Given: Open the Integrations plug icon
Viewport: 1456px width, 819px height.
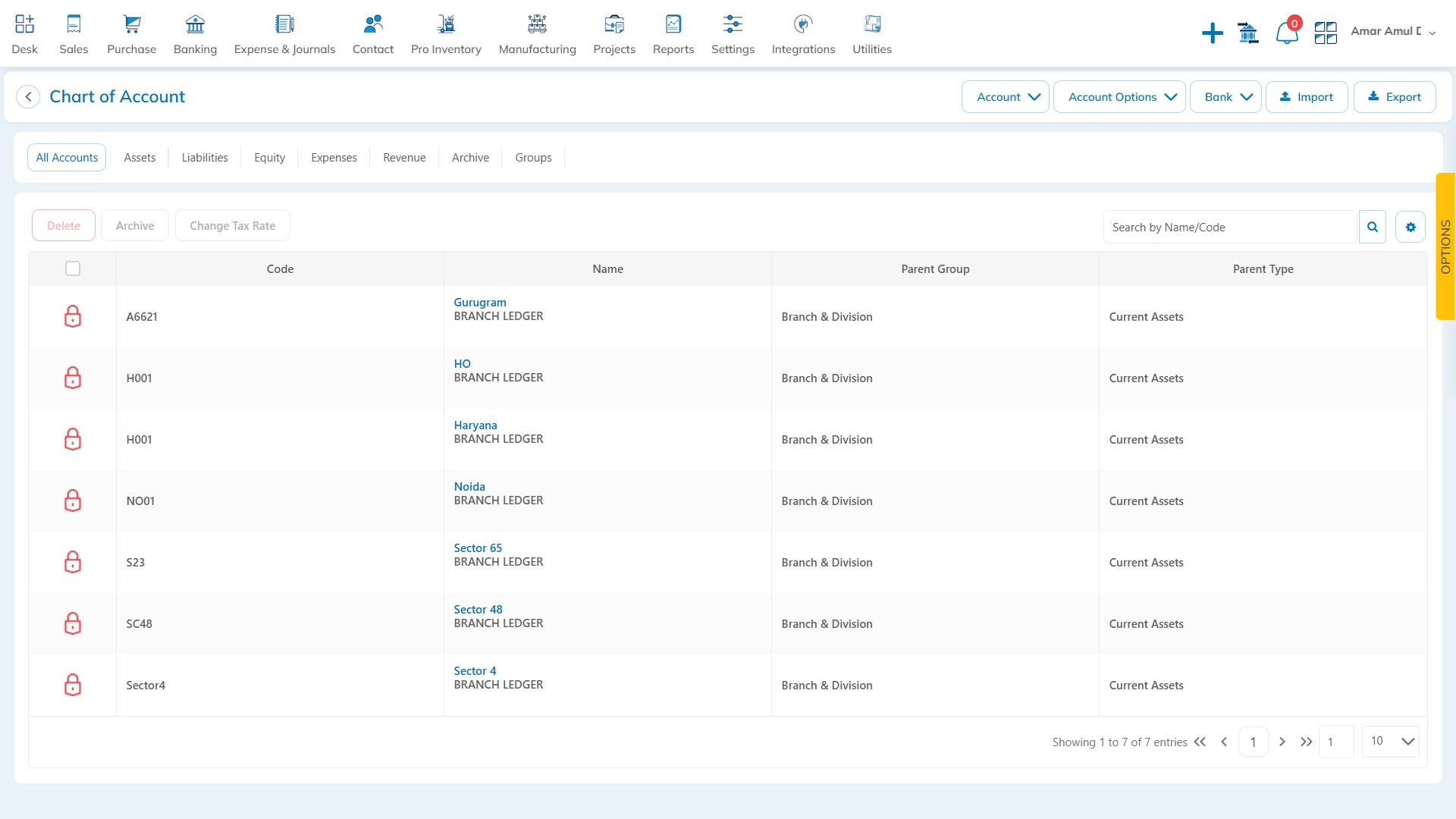Looking at the screenshot, I should 803,24.
